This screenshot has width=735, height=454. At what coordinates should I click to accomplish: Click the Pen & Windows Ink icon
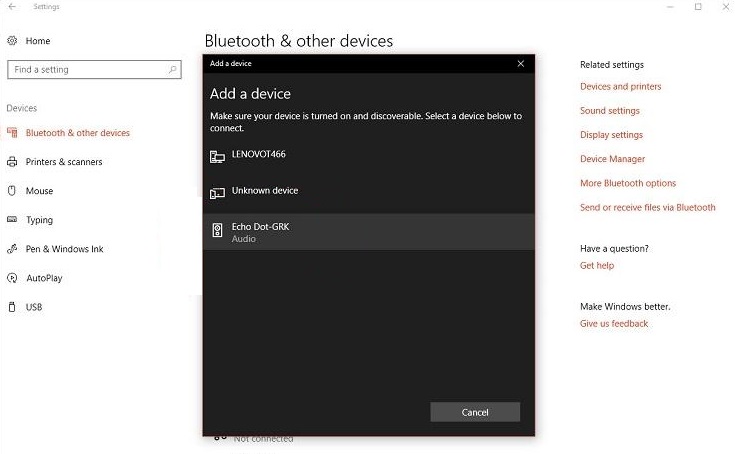pyautogui.click(x=12, y=249)
